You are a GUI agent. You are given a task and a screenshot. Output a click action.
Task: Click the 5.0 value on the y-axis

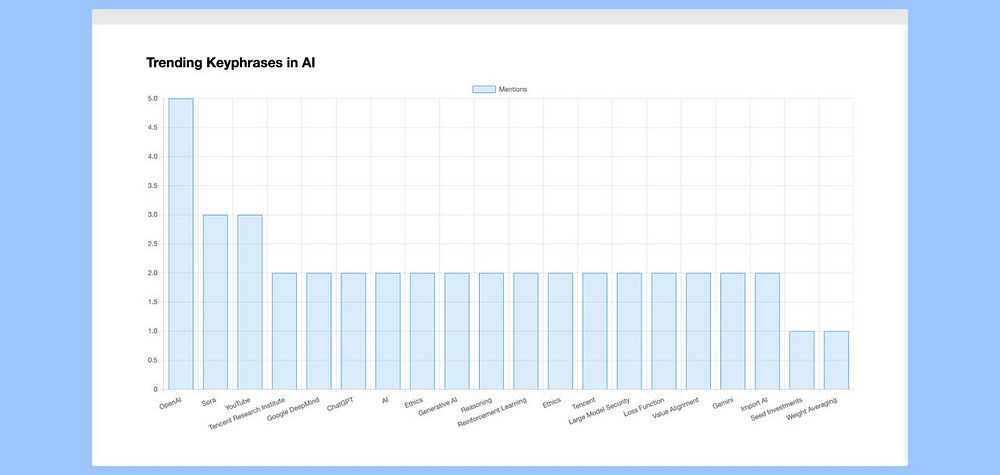152,98
